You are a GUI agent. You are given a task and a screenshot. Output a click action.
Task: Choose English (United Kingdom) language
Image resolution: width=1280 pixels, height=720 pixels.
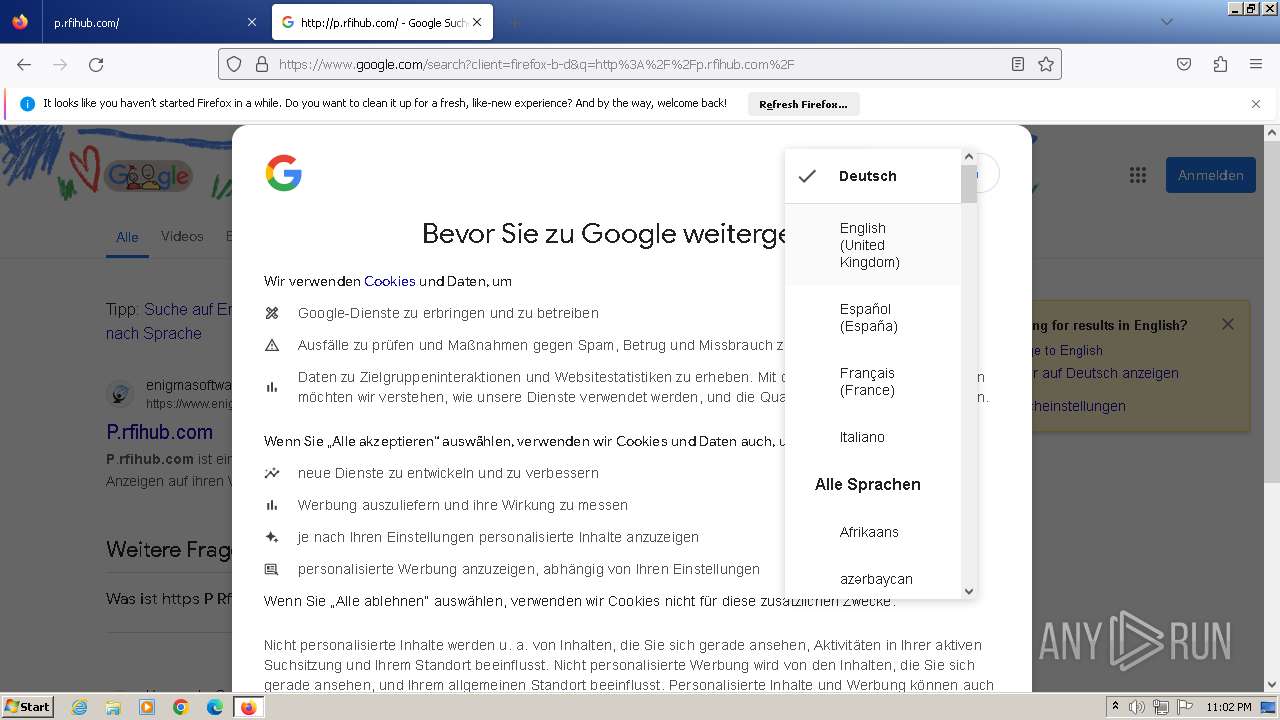873,245
